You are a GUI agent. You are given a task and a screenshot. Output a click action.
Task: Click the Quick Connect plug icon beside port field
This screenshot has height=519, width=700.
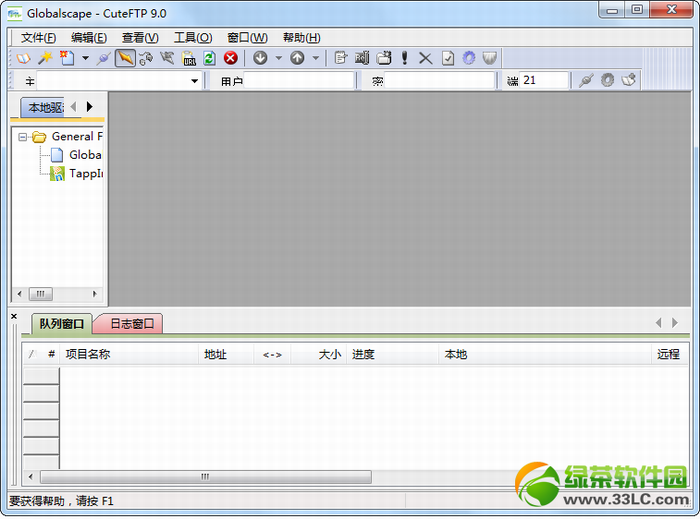tap(586, 80)
